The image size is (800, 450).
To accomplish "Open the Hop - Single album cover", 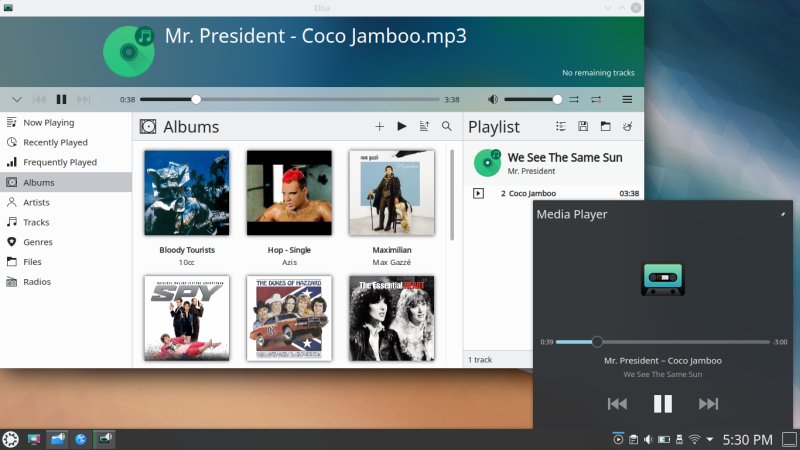I will 289,193.
